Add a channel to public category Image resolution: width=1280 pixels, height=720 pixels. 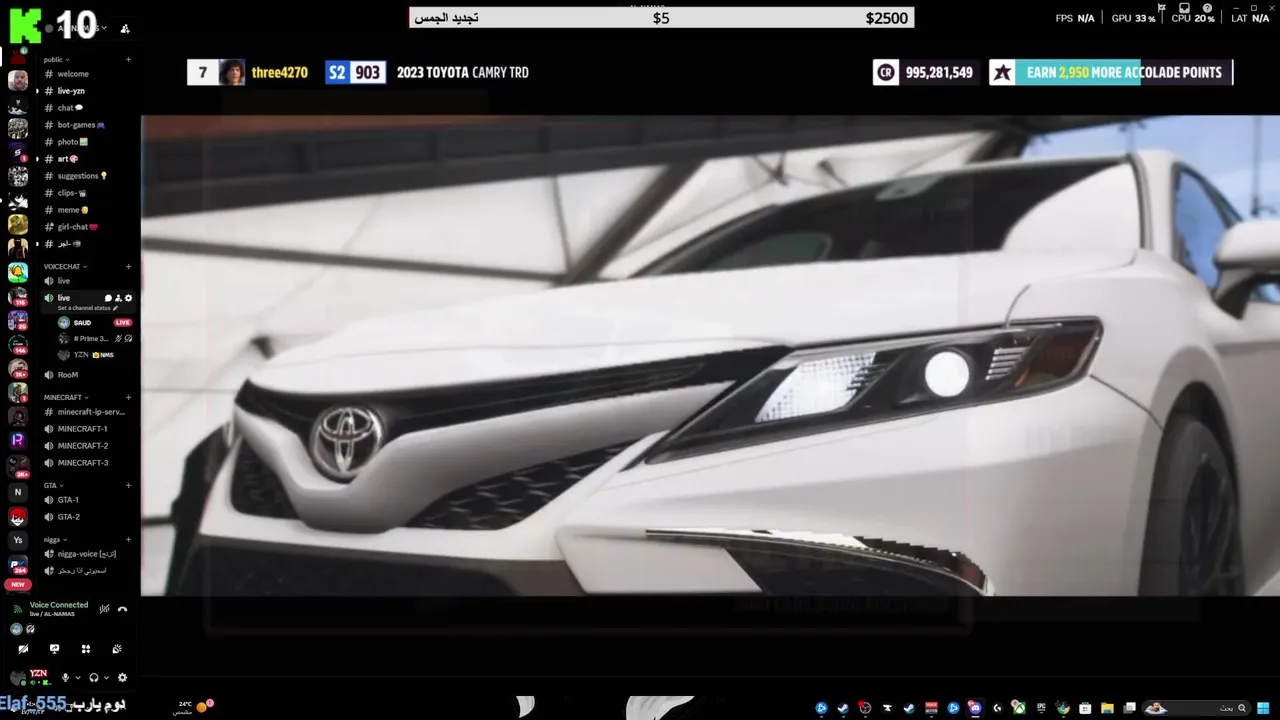pyautogui.click(x=128, y=60)
